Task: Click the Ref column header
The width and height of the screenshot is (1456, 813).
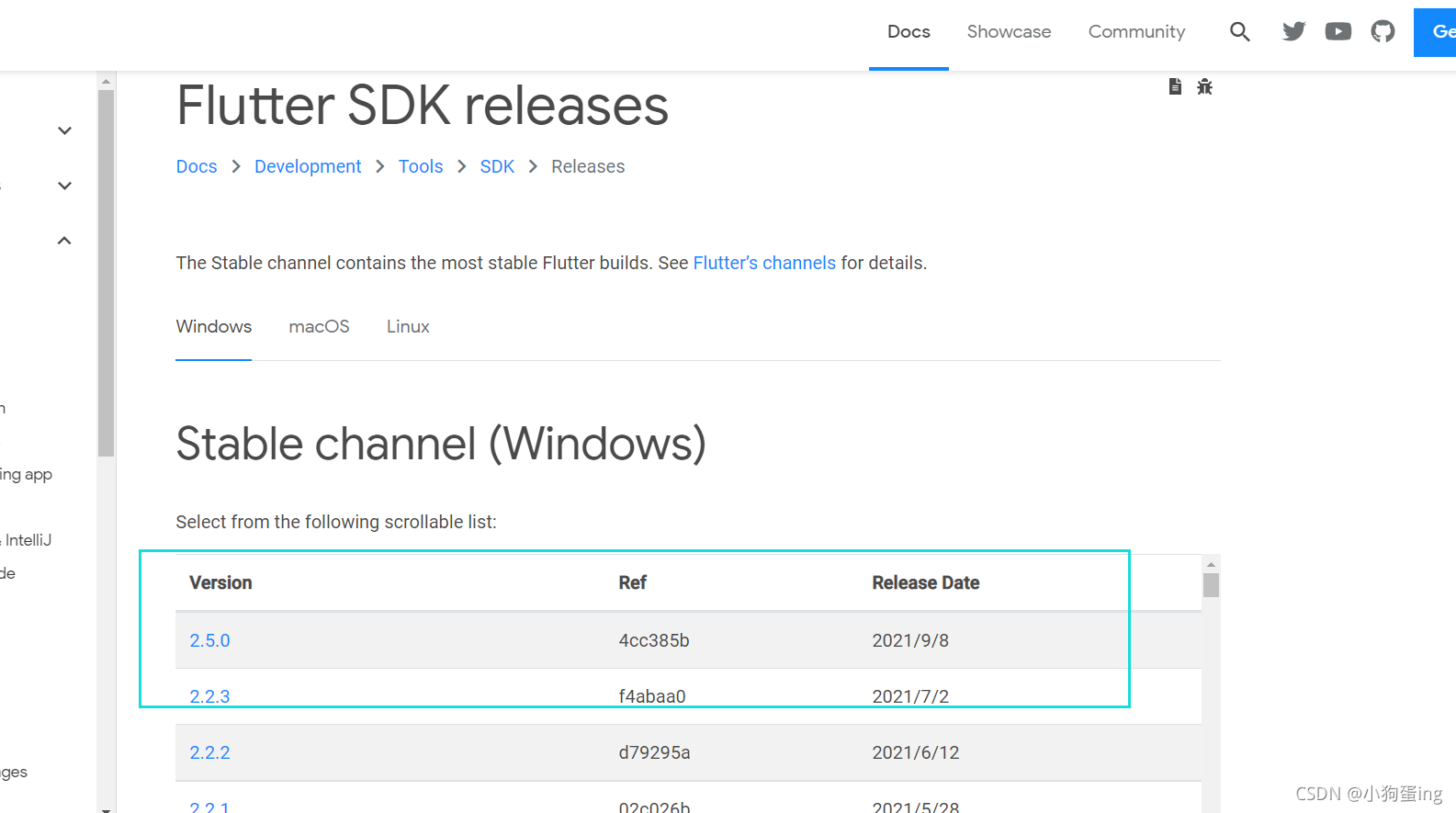Action: [x=632, y=582]
